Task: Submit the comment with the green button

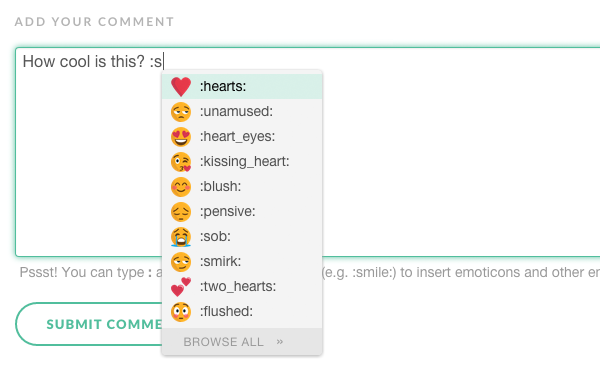Action: point(90,324)
